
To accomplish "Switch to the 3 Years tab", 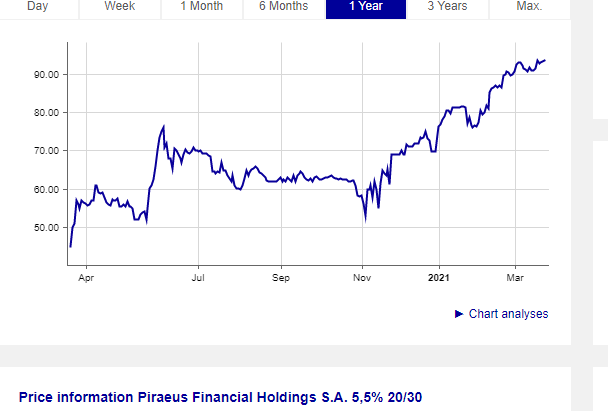I will [x=447, y=7].
